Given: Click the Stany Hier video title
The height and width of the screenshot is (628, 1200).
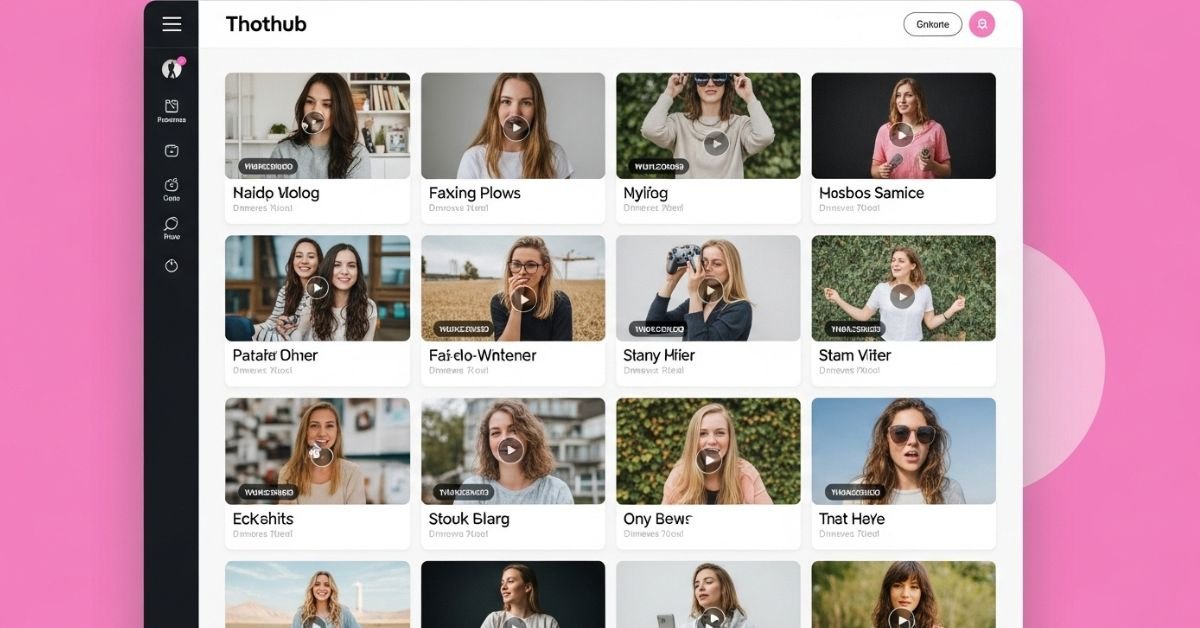Looking at the screenshot, I should point(659,356).
